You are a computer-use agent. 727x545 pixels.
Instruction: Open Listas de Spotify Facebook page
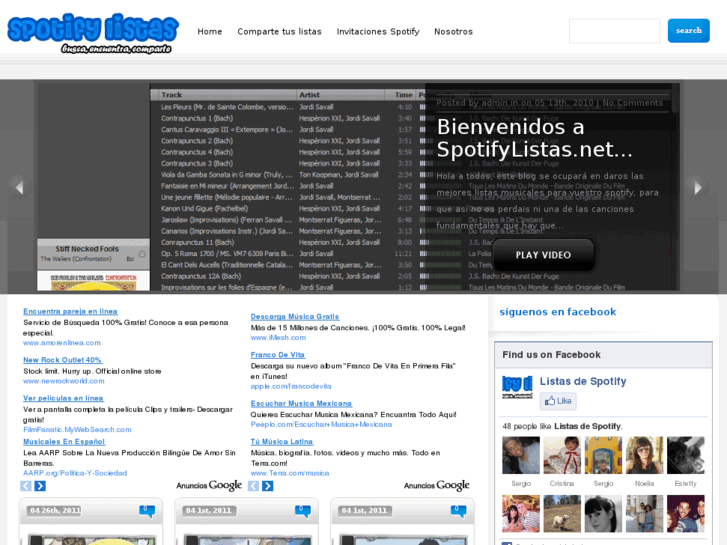click(x=583, y=381)
